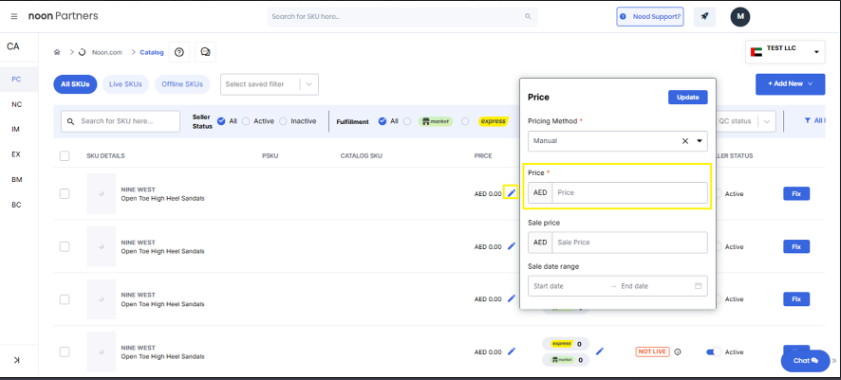Viewport: 841px width, 380px height.
Task: Focus the top Search for SKU field
Action: (402, 17)
